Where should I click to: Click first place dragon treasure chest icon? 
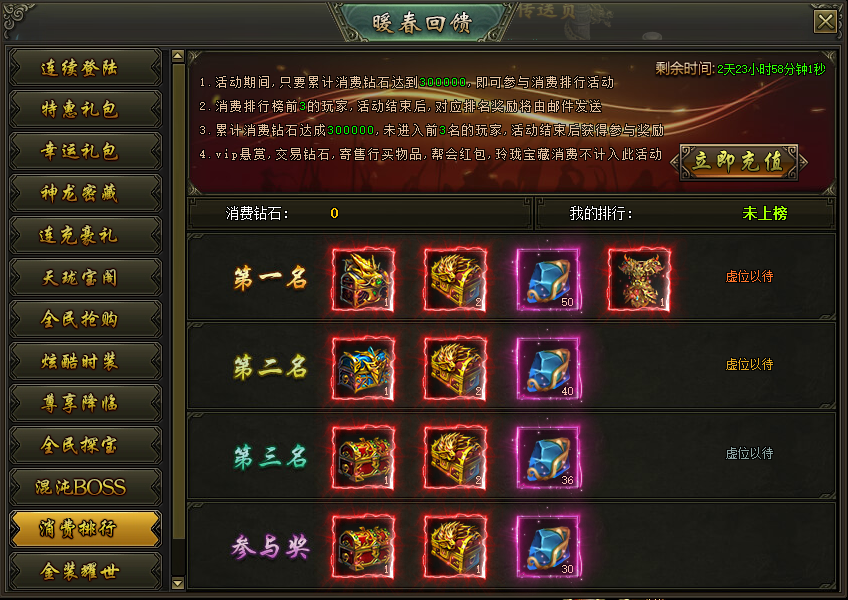click(363, 279)
